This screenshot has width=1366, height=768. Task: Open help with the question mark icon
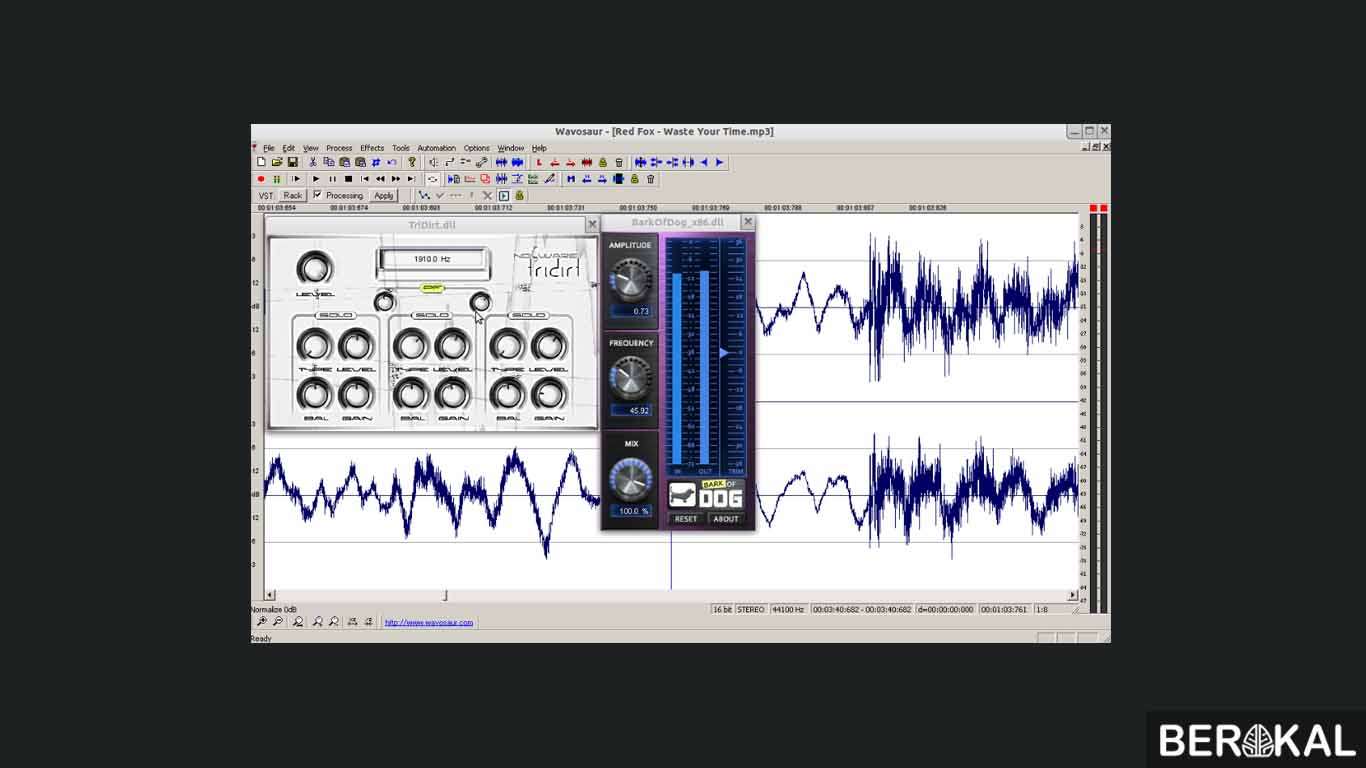click(x=412, y=162)
